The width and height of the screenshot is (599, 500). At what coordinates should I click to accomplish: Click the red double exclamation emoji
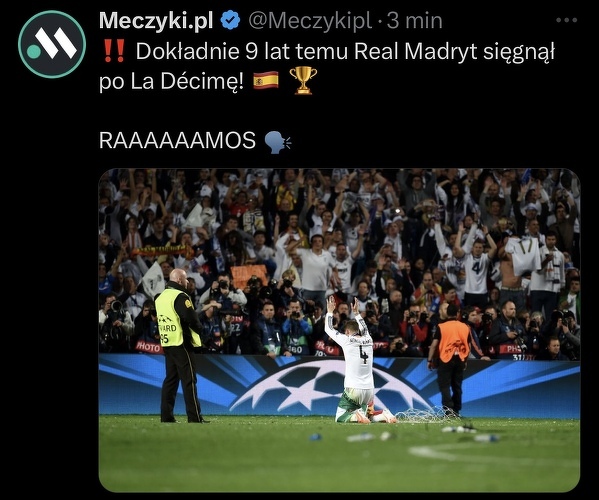pyautogui.click(x=114, y=52)
